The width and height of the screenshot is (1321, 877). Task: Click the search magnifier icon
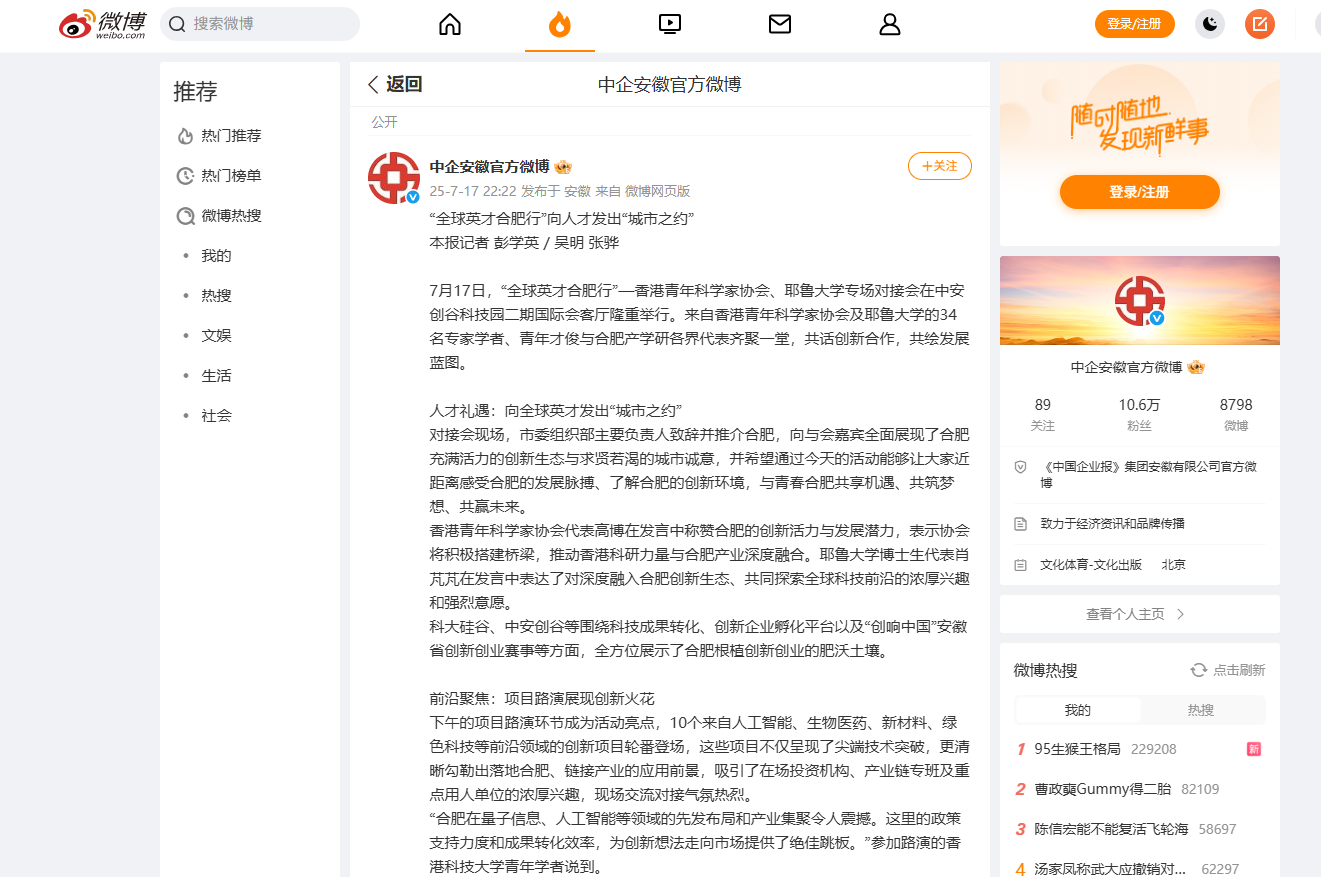[x=177, y=24]
